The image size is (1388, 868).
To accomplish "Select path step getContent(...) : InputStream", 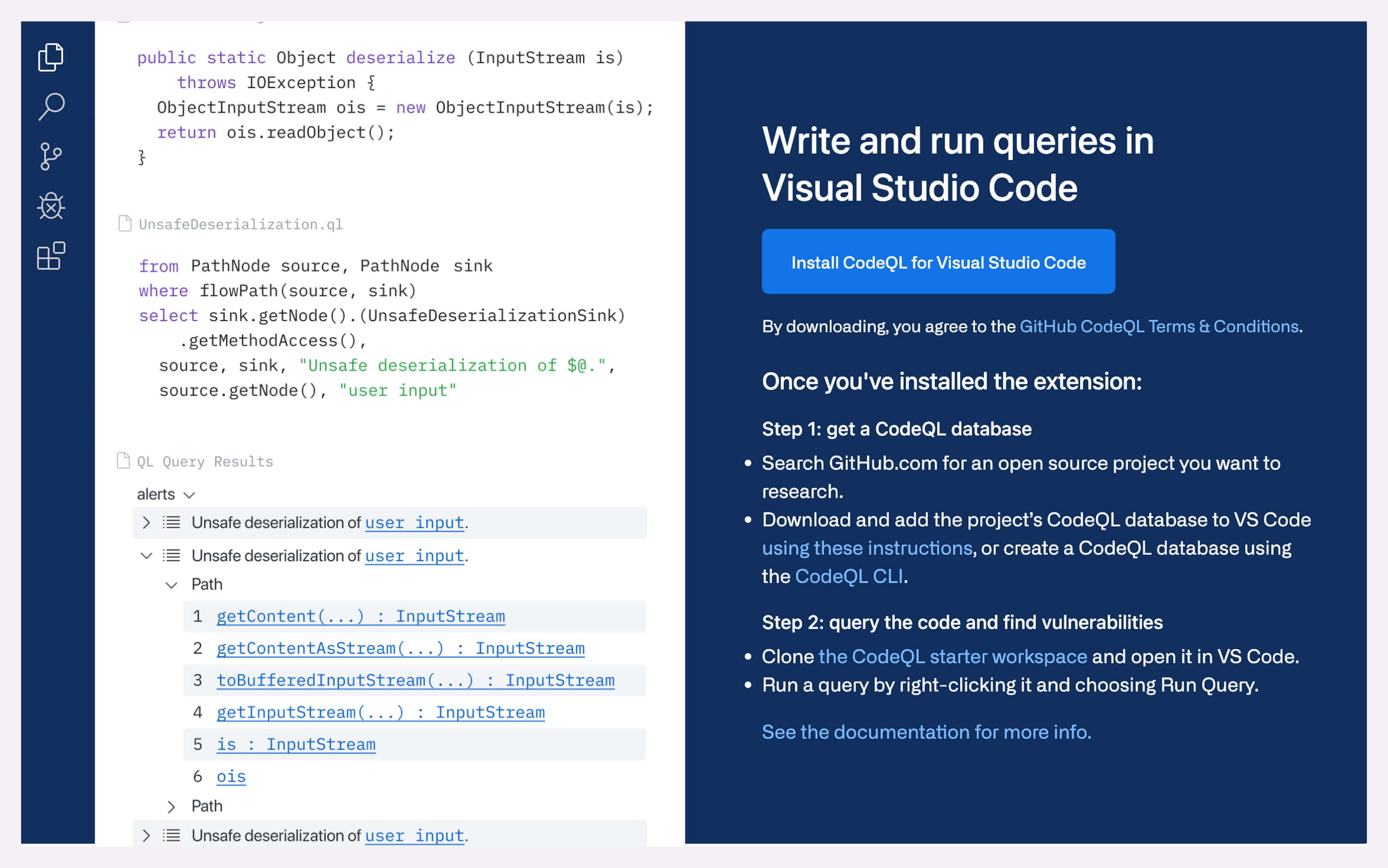I will coord(361,616).
